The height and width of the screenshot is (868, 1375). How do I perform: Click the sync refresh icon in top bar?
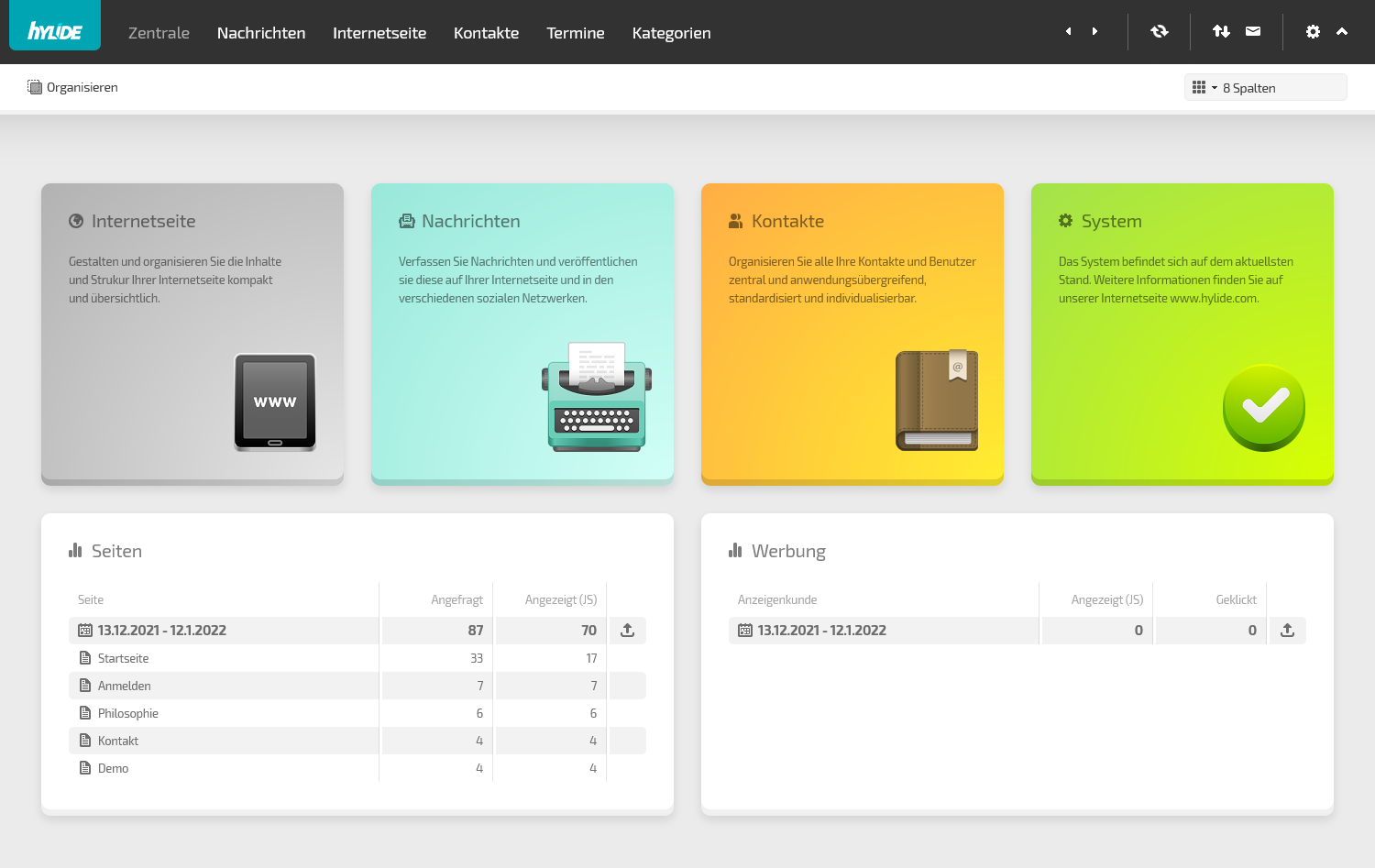[x=1160, y=31]
